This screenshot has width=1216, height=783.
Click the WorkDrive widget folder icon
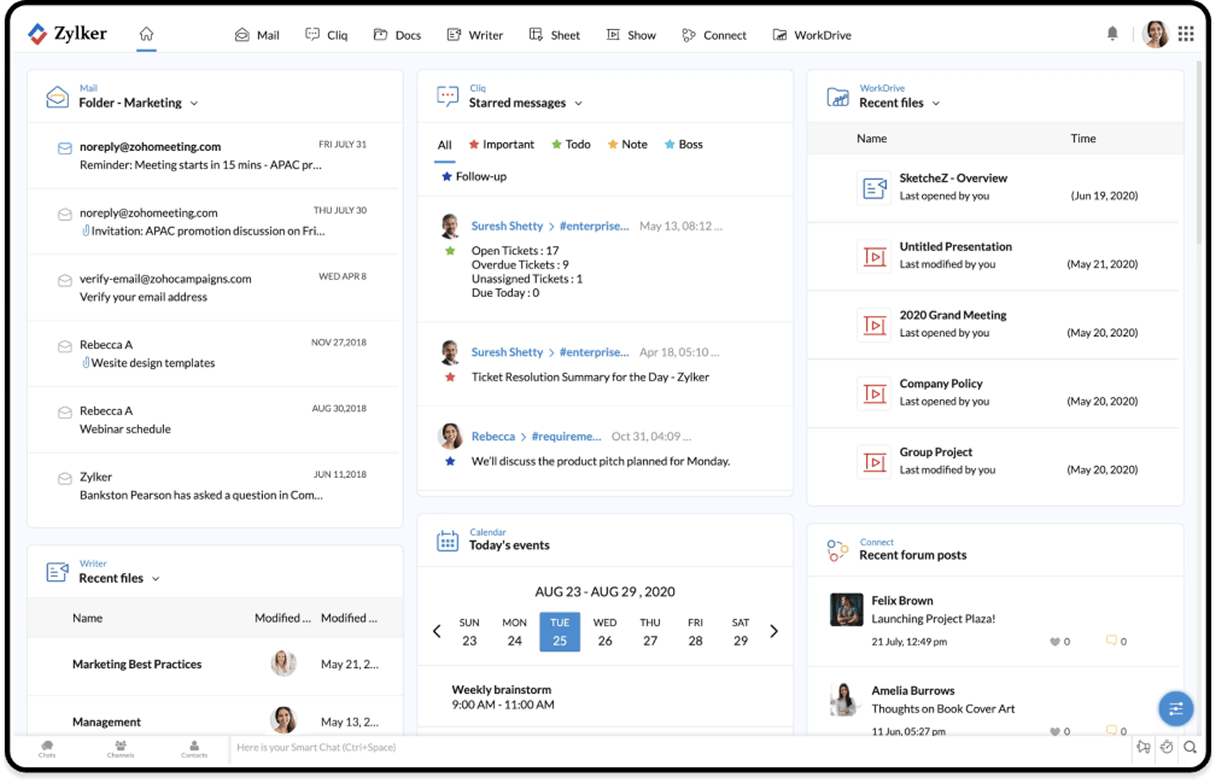tap(838, 97)
